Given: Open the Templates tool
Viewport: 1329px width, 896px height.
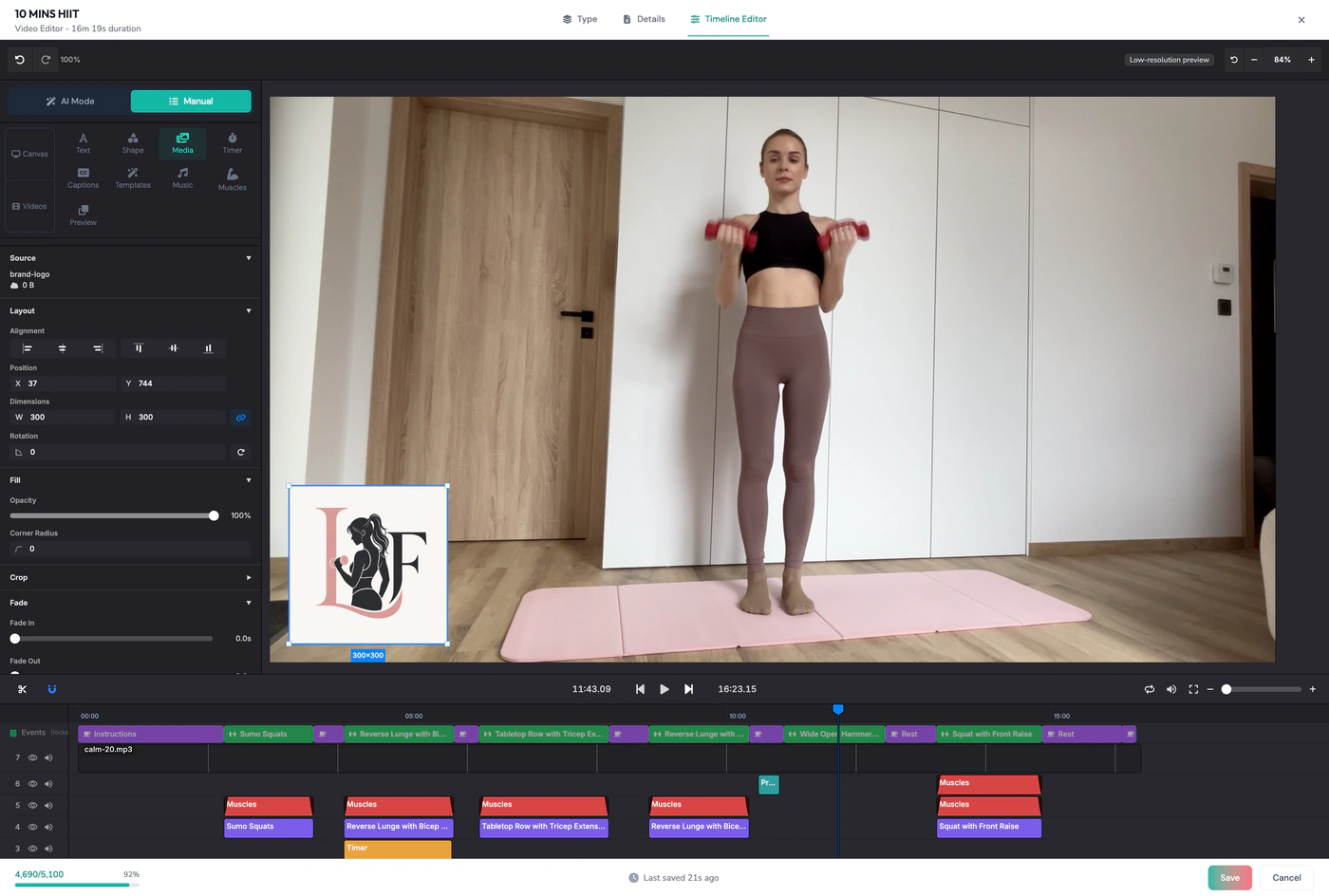Looking at the screenshot, I should click(x=133, y=178).
